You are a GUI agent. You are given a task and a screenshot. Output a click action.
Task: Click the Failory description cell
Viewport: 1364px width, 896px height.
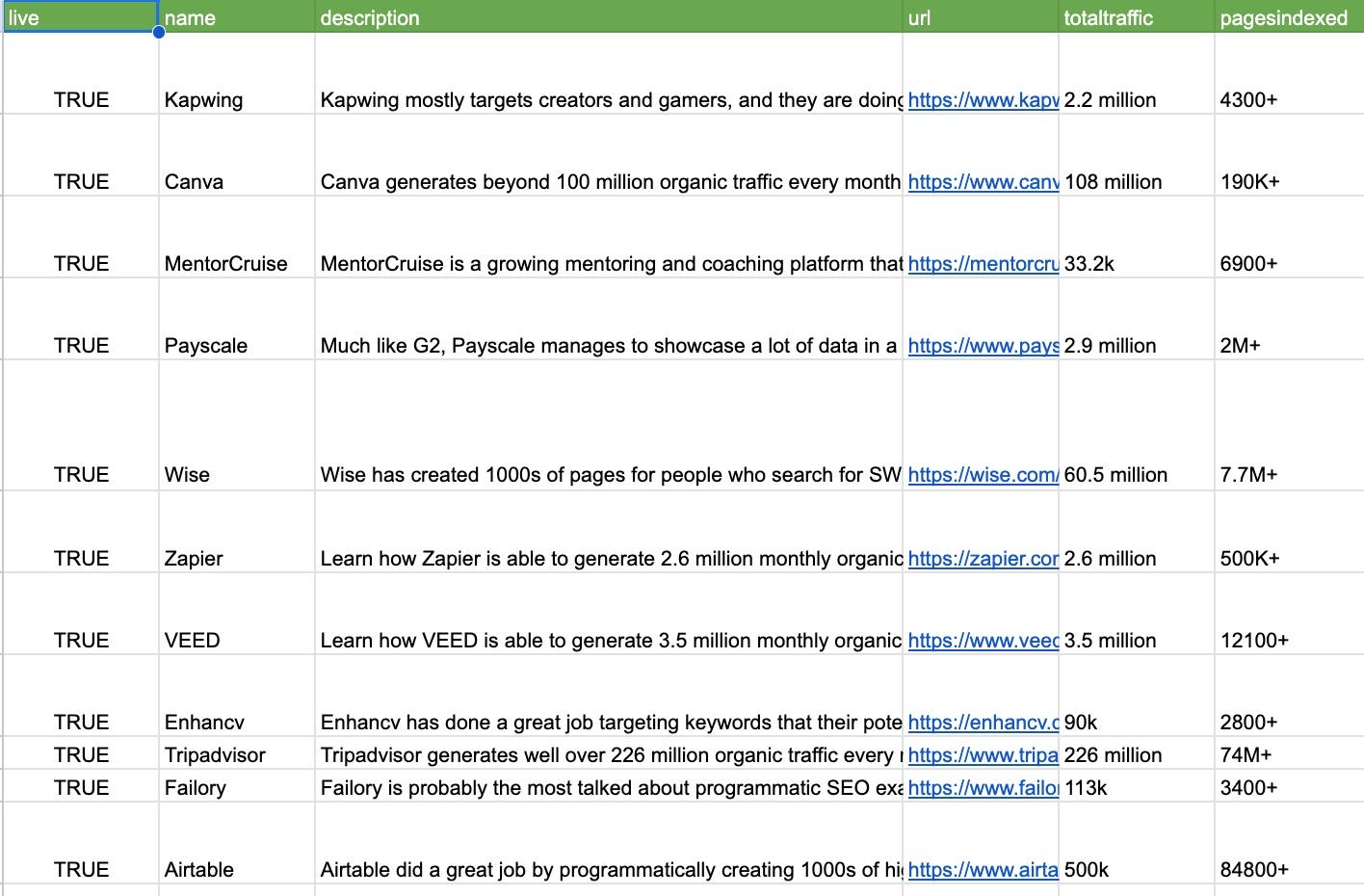(609, 786)
